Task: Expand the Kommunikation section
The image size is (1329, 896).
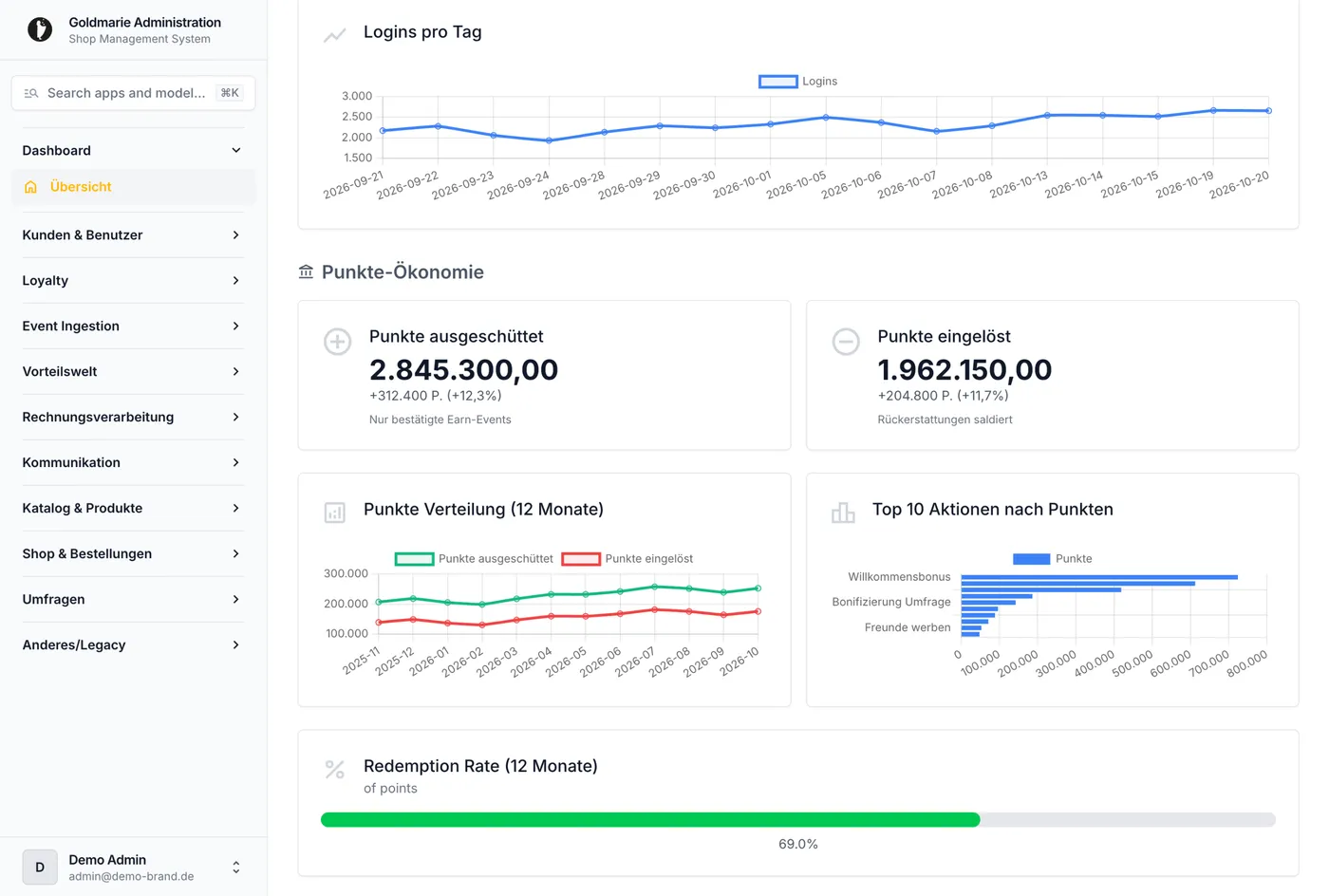Action: tap(133, 462)
